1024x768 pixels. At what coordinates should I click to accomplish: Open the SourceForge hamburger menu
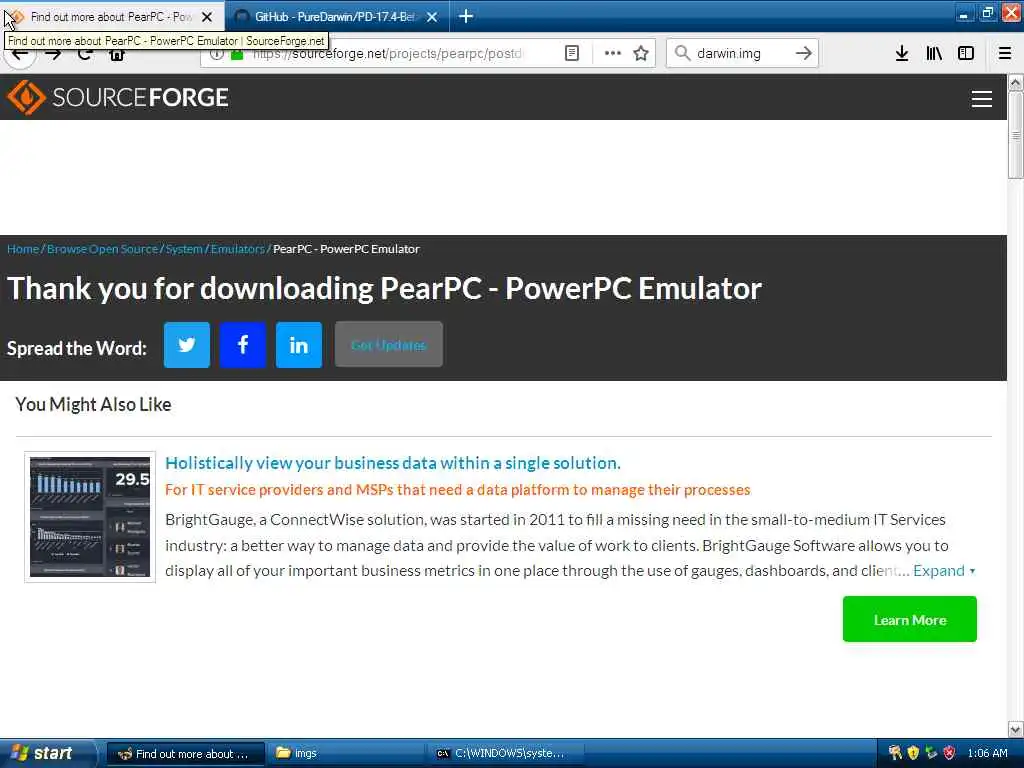pos(982,99)
